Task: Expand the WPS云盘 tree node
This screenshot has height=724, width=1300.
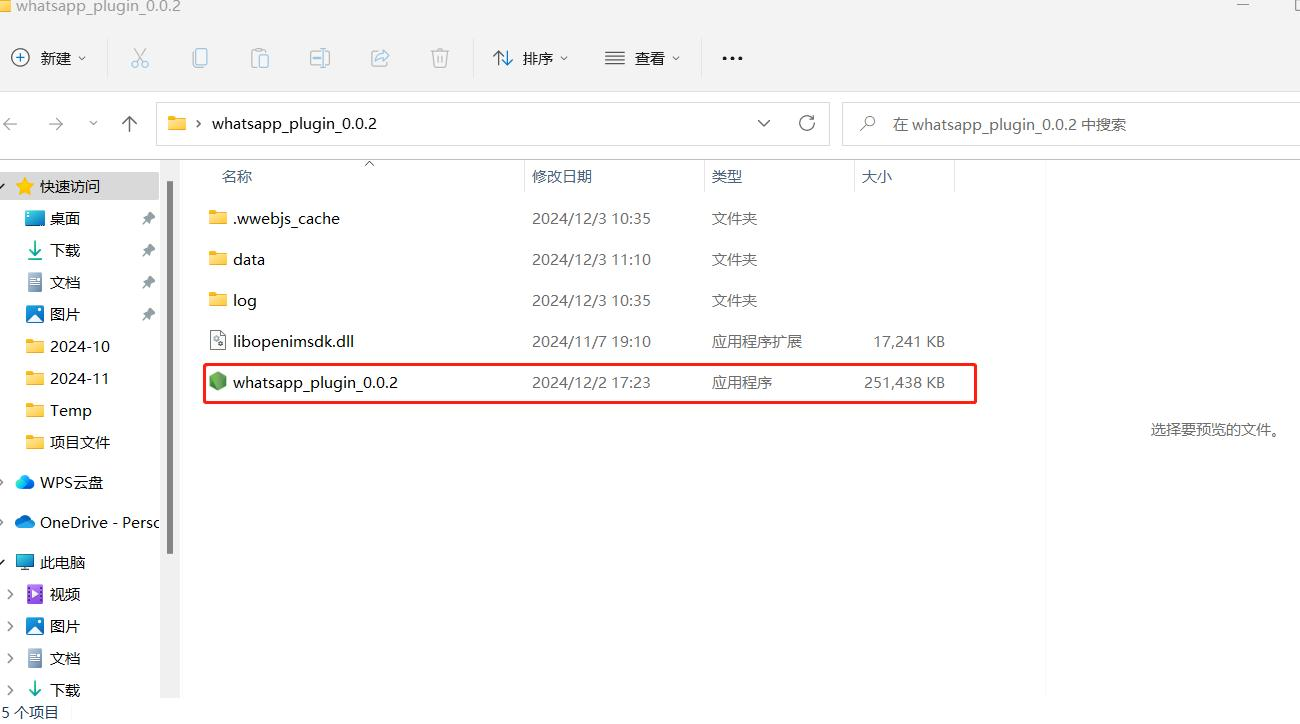Action: pyautogui.click(x=4, y=482)
